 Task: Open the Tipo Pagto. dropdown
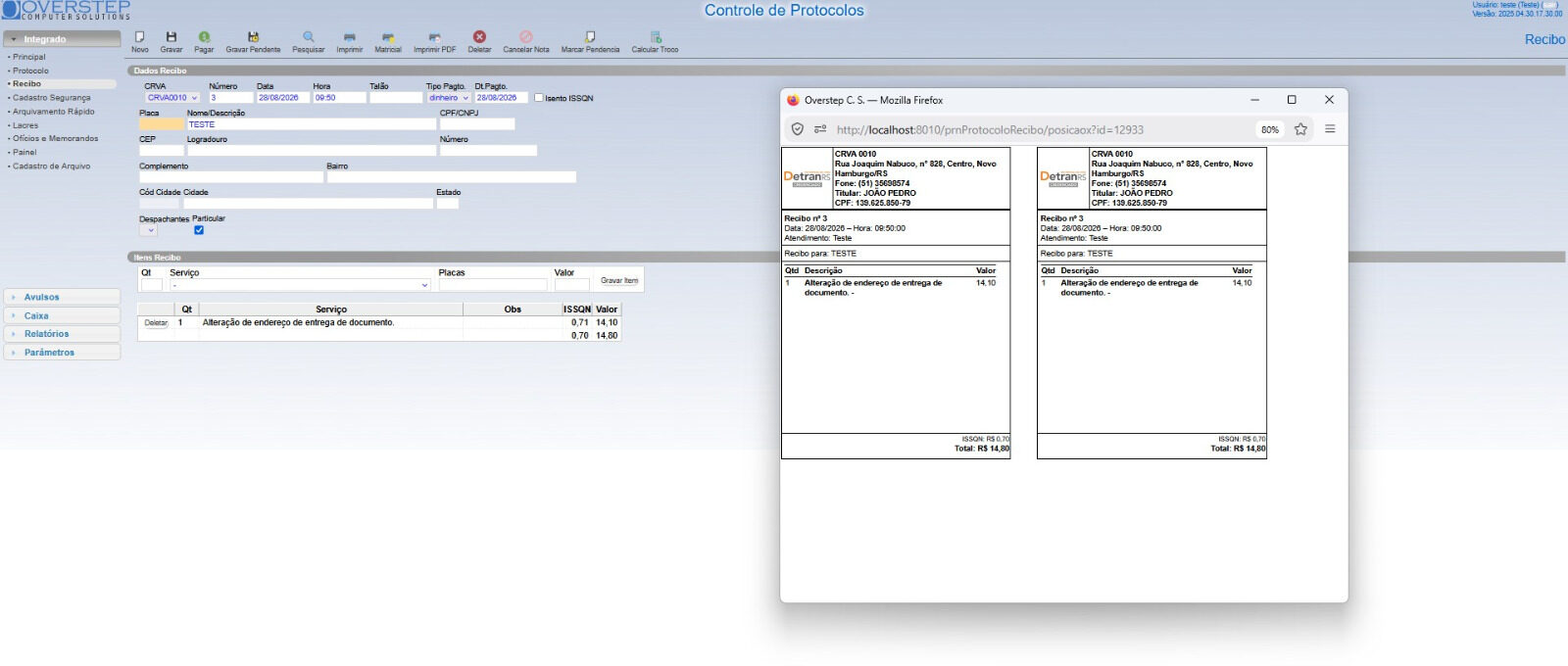pos(449,98)
